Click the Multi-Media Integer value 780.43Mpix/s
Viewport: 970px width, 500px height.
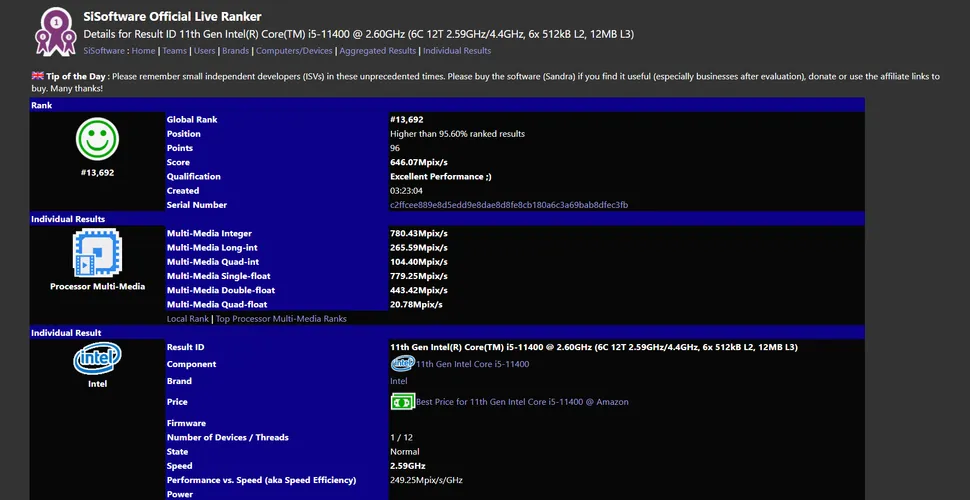click(419, 233)
